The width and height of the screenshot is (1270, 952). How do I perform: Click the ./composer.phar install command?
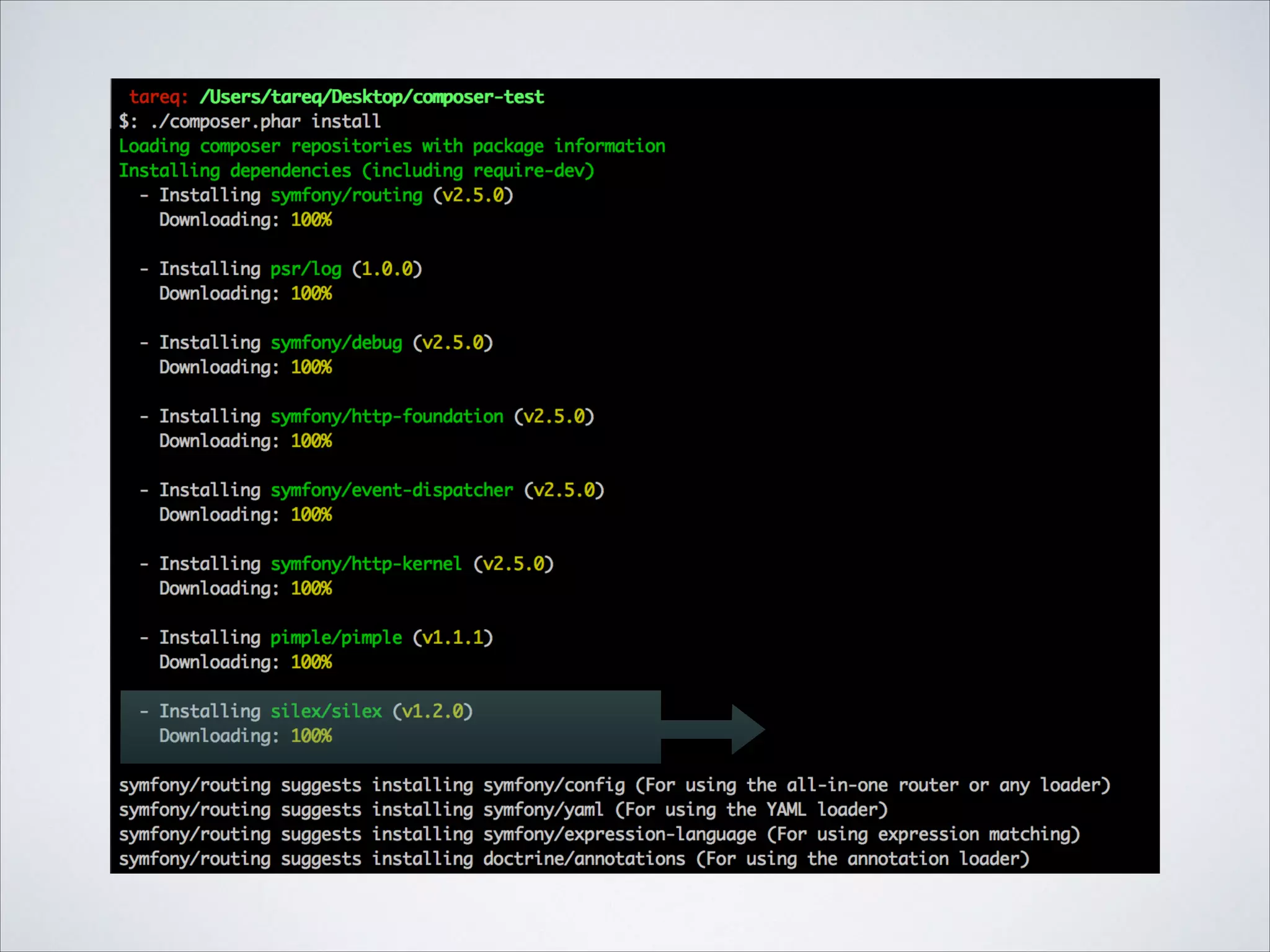[265, 121]
